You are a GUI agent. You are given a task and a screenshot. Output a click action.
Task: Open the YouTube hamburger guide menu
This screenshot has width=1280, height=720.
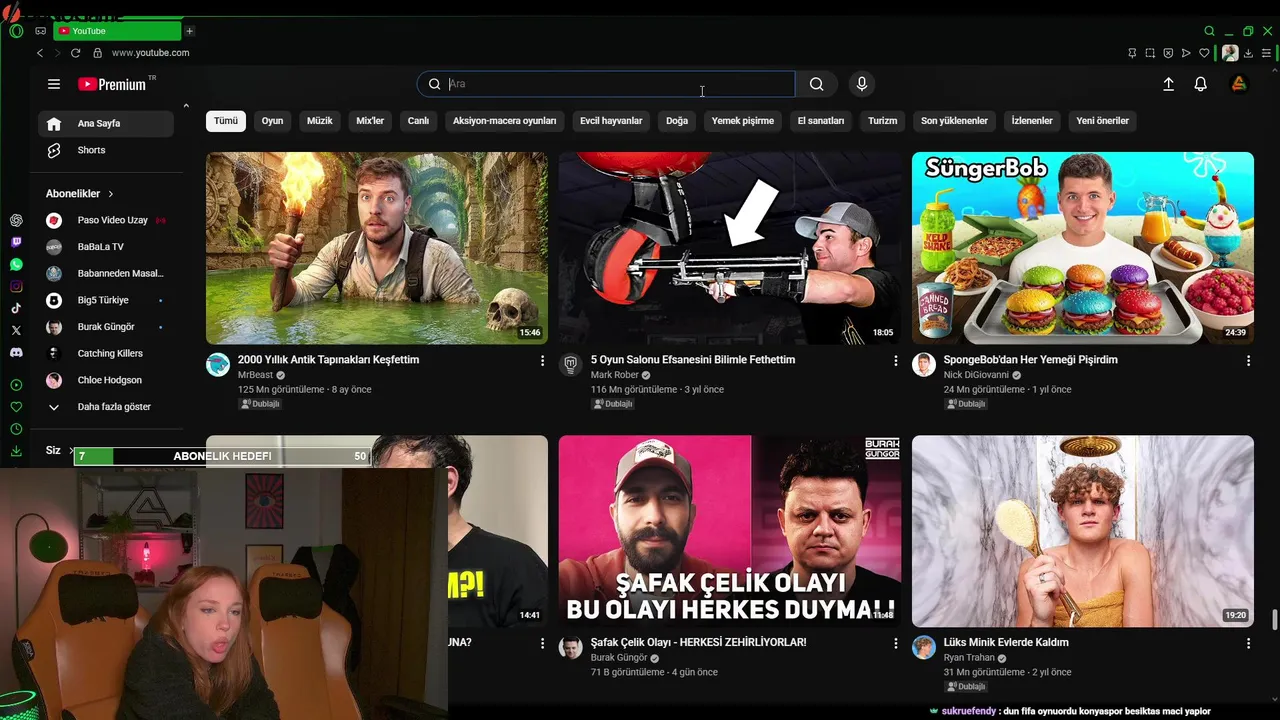[x=54, y=85]
